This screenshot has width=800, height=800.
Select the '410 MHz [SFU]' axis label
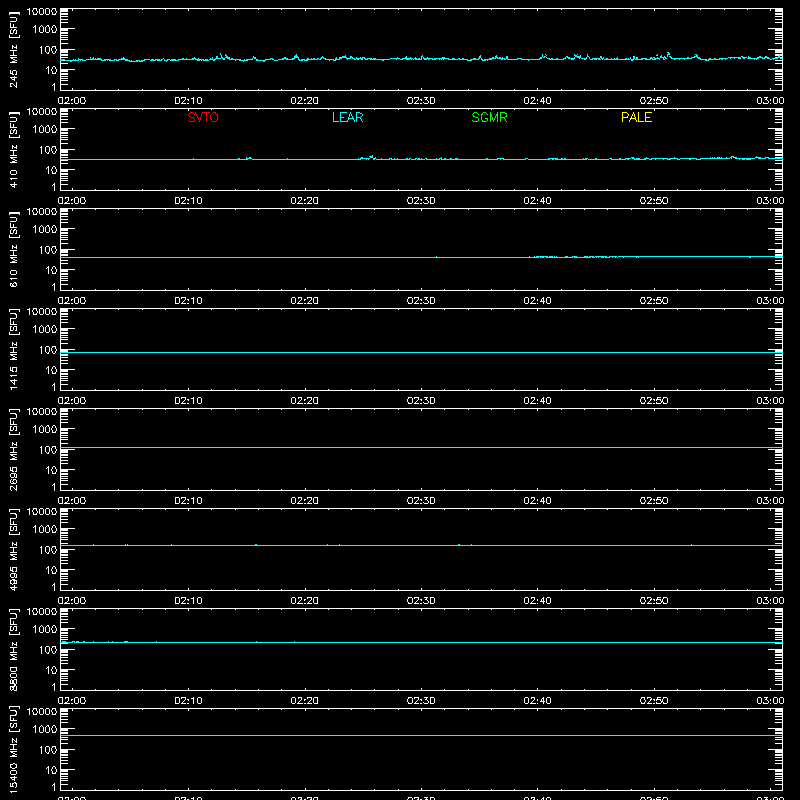[x=14, y=149]
